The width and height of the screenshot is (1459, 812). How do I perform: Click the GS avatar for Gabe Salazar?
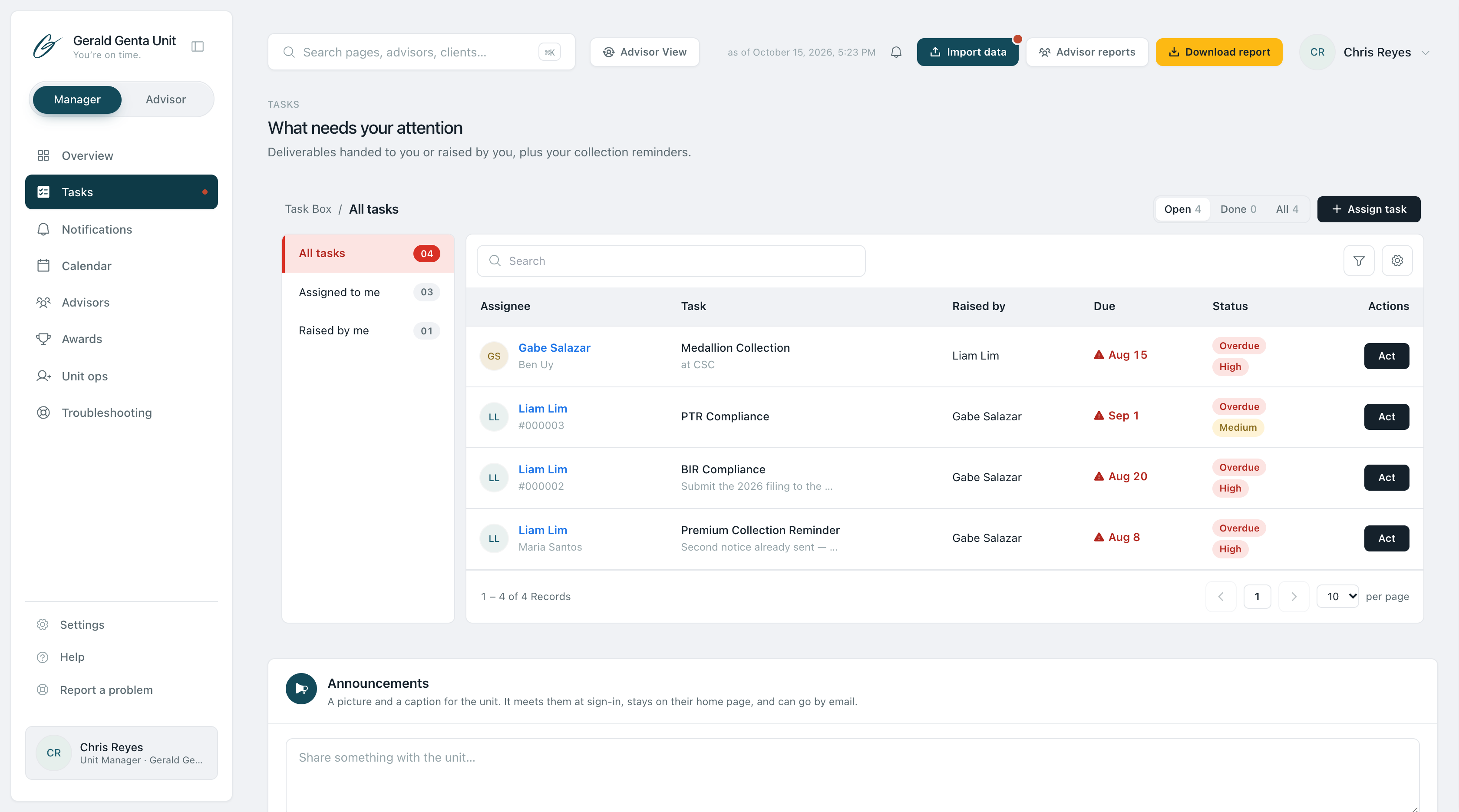tap(494, 356)
